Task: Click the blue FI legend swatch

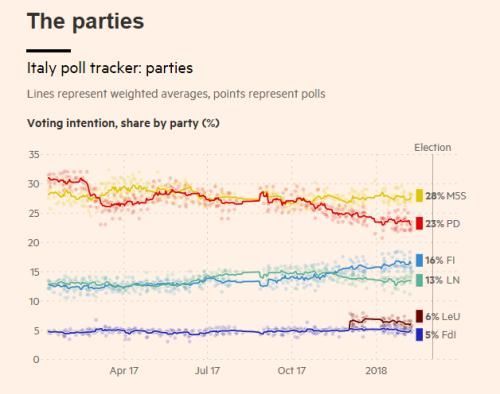Action: (419, 260)
